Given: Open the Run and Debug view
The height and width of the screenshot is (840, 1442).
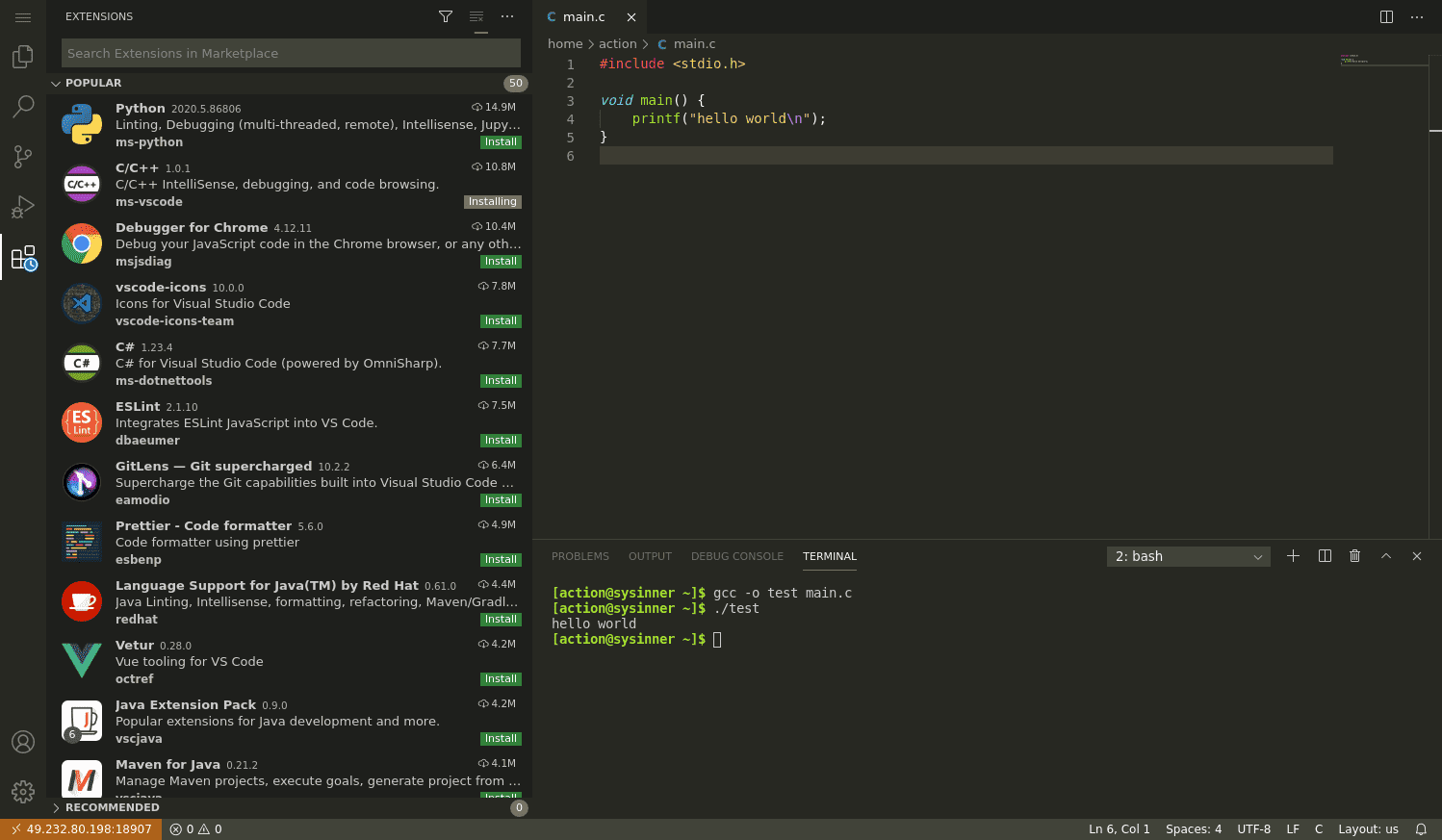Looking at the screenshot, I should (22, 206).
